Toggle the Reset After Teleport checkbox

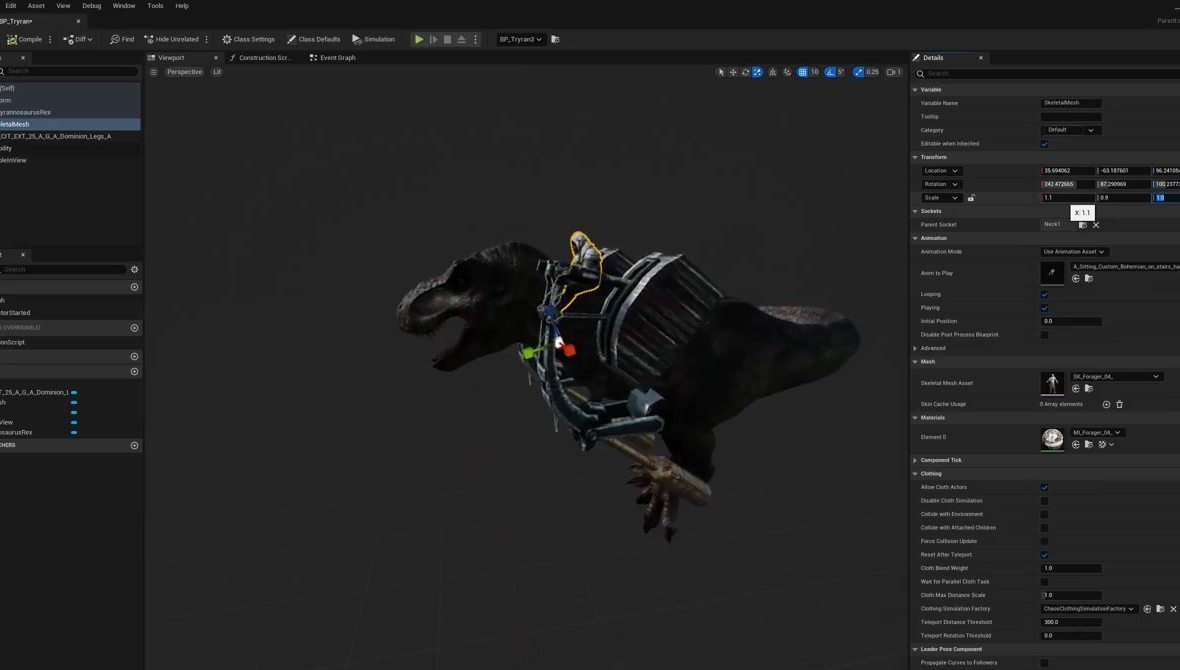click(1045, 555)
